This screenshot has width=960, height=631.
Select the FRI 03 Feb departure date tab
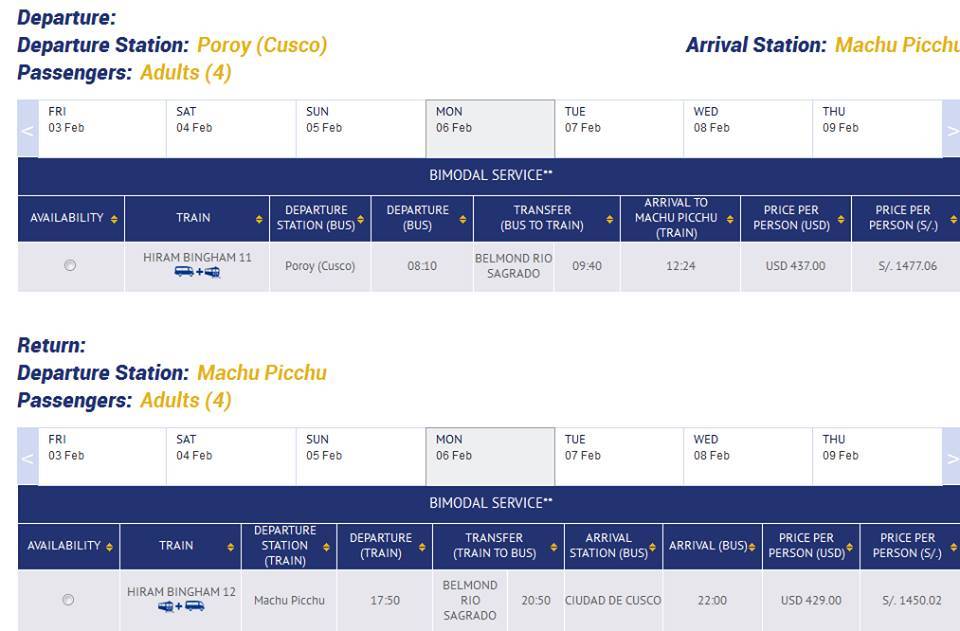102,129
